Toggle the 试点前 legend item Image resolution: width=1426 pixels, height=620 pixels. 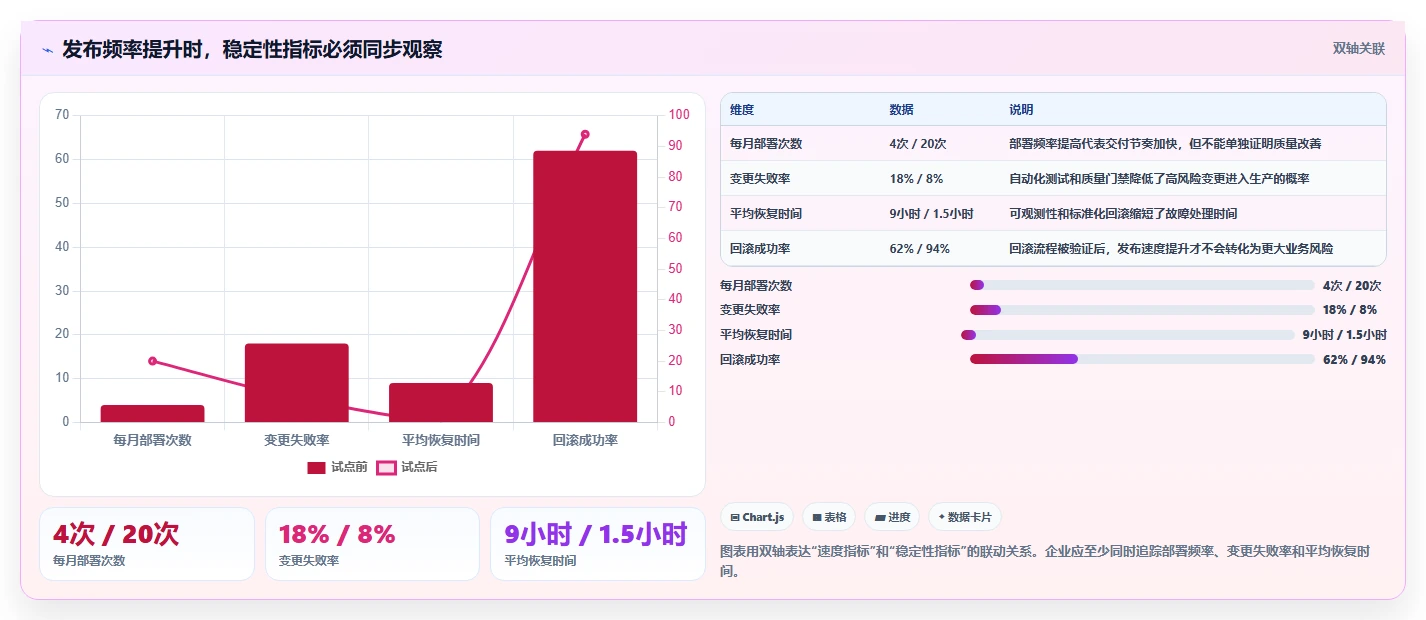[337, 467]
